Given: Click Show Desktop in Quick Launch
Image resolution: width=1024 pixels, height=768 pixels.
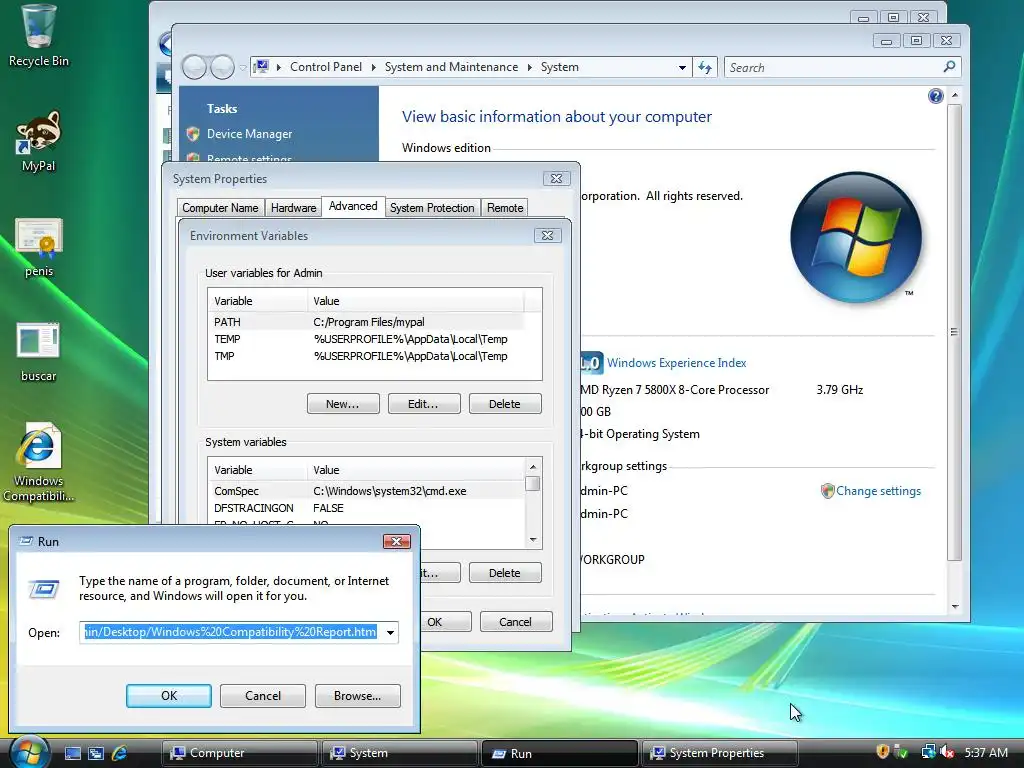Looking at the screenshot, I should click(72, 753).
